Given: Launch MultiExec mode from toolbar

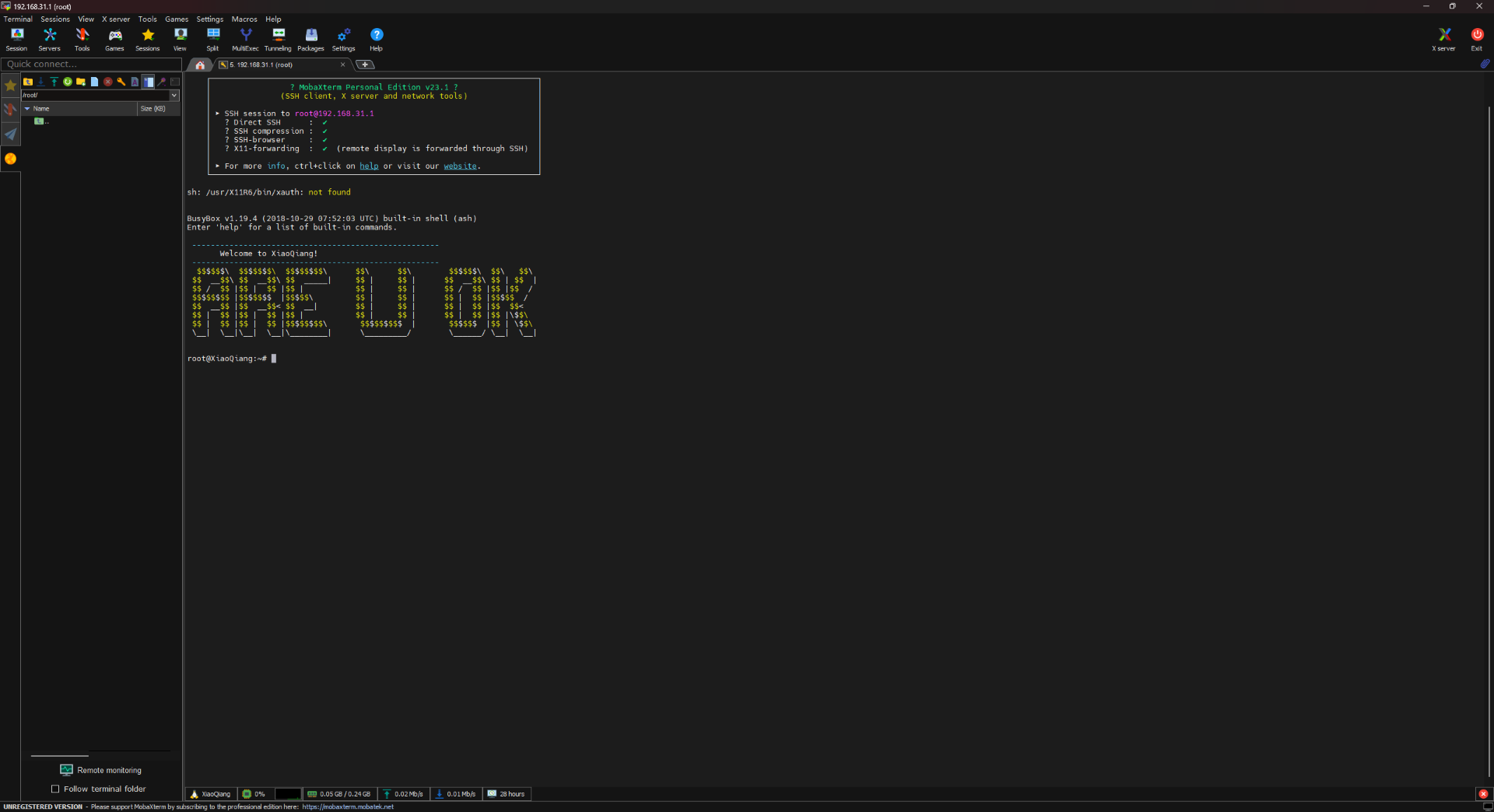Looking at the screenshot, I should [245, 40].
